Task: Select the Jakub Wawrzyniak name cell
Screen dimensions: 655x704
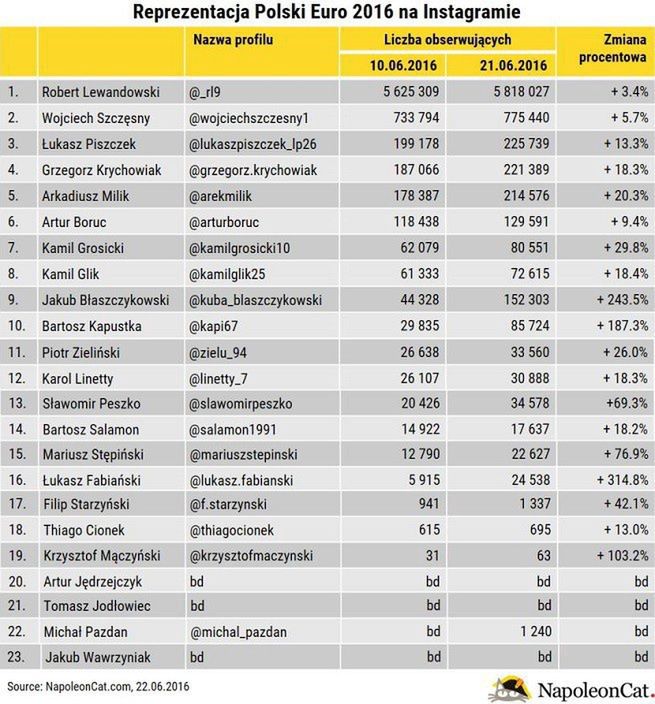Action: click(89, 658)
